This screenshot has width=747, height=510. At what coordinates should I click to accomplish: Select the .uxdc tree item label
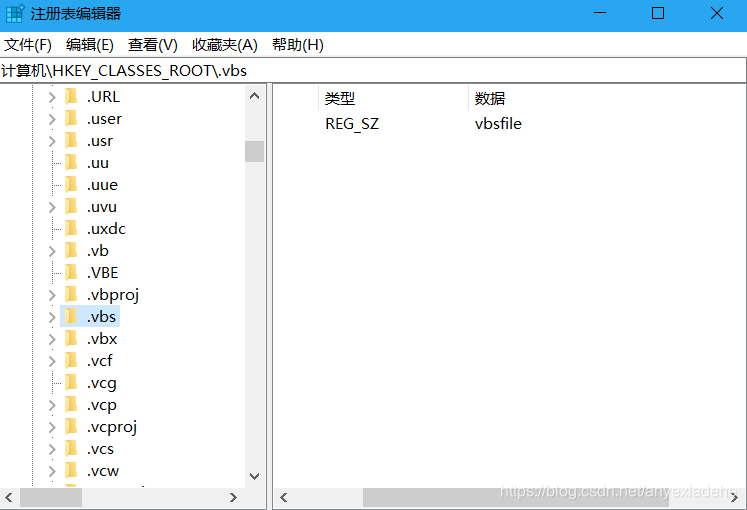106,229
